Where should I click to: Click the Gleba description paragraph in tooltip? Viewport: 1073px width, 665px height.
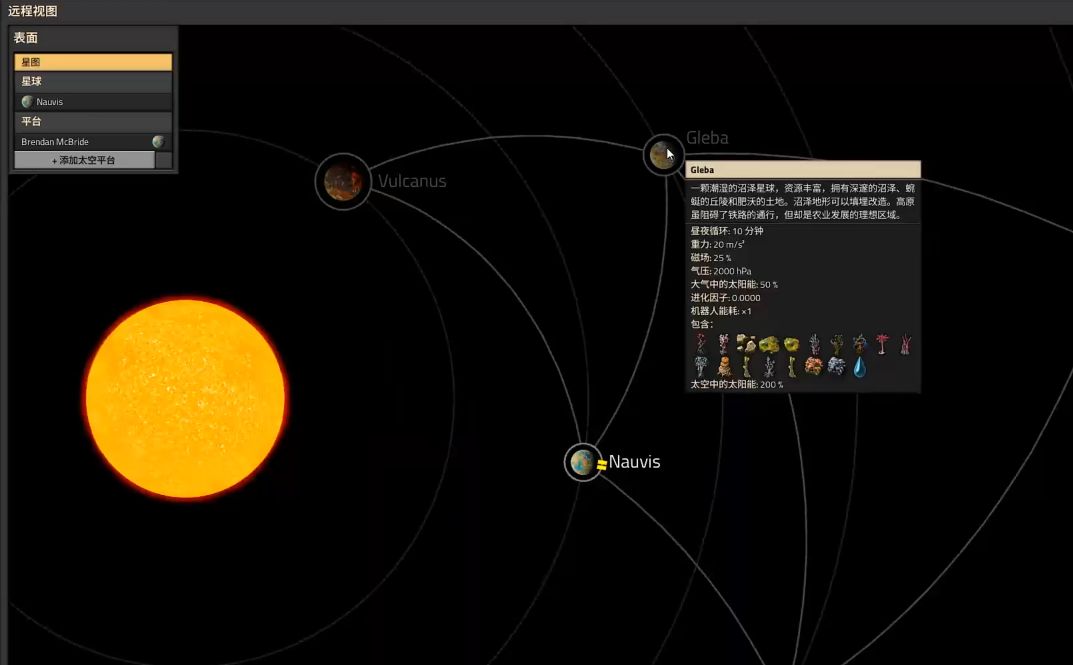(x=803, y=201)
